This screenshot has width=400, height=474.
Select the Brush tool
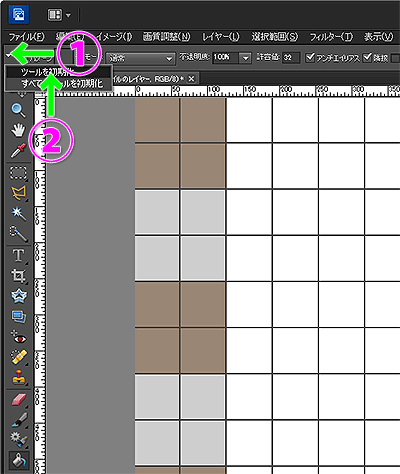pos(19,419)
